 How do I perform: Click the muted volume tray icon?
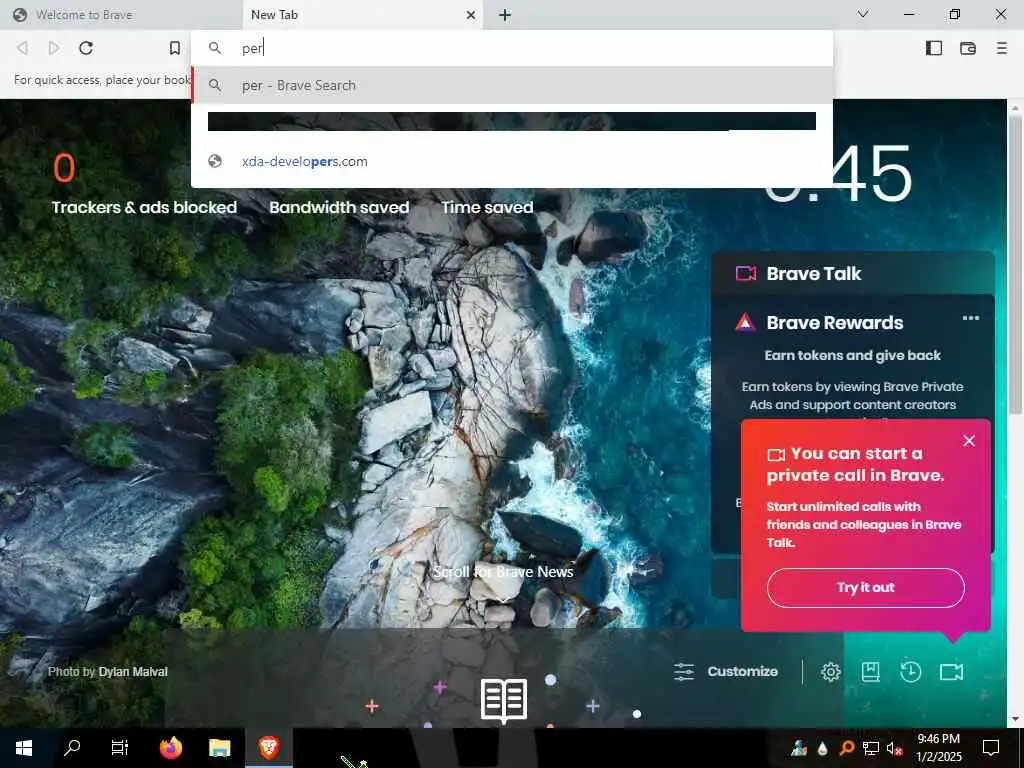pos(893,748)
